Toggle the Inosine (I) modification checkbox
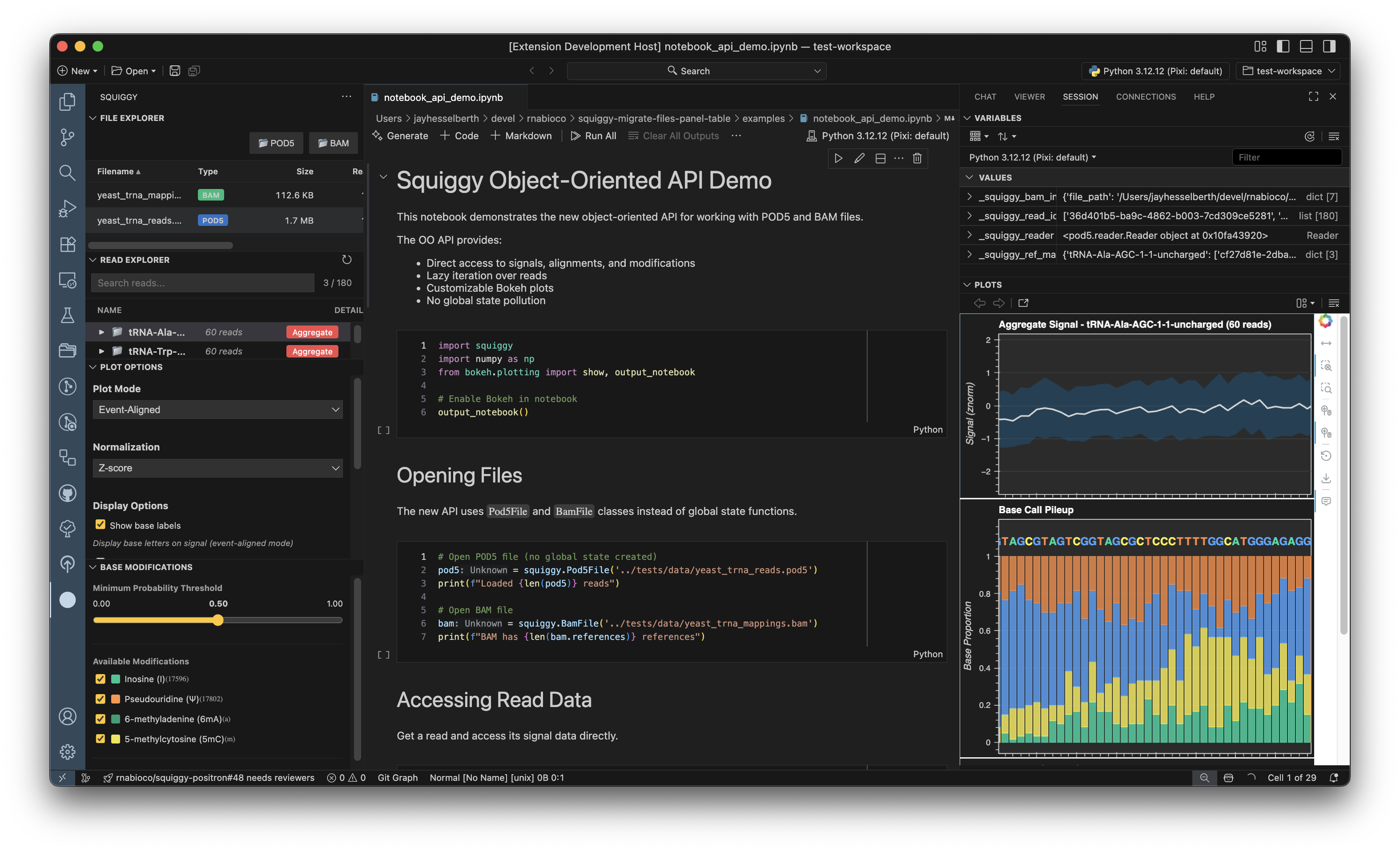 point(101,679)
